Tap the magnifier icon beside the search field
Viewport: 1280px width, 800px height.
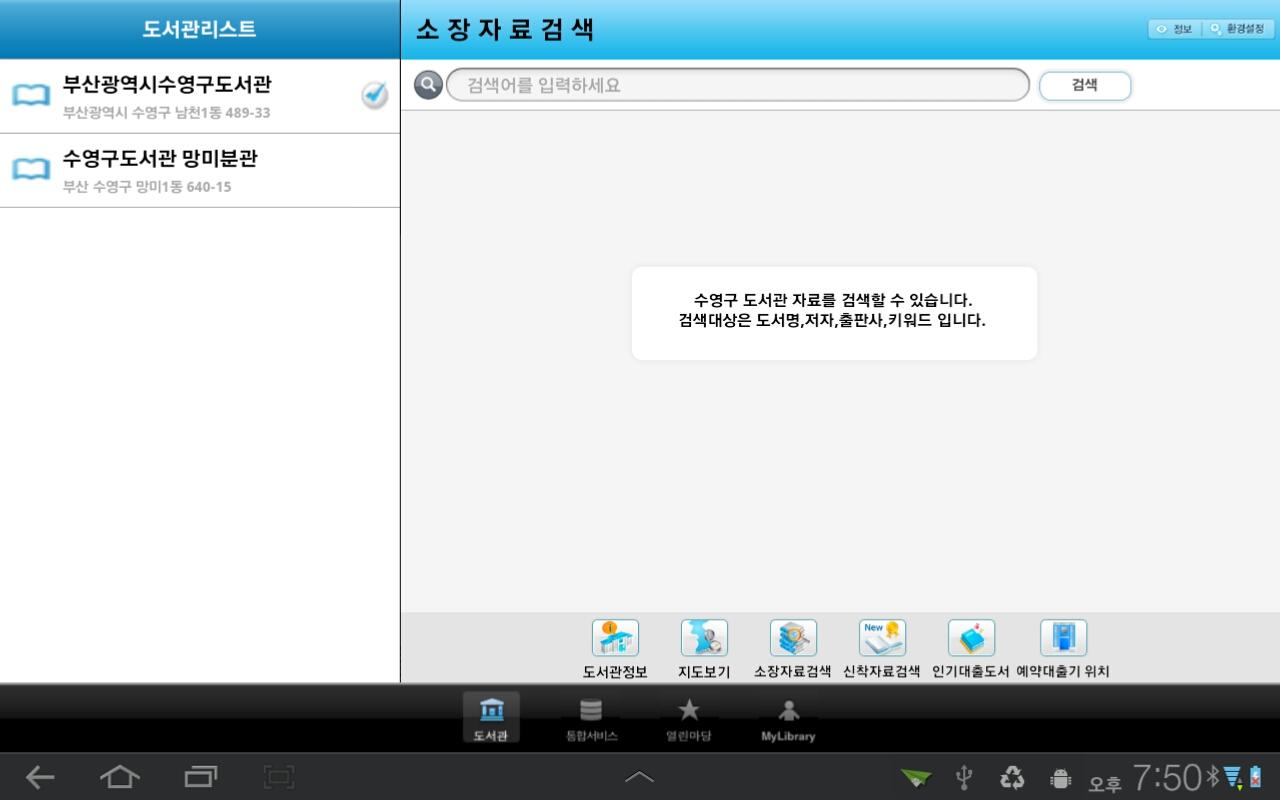pyautogui.click(x=428, y=85)
